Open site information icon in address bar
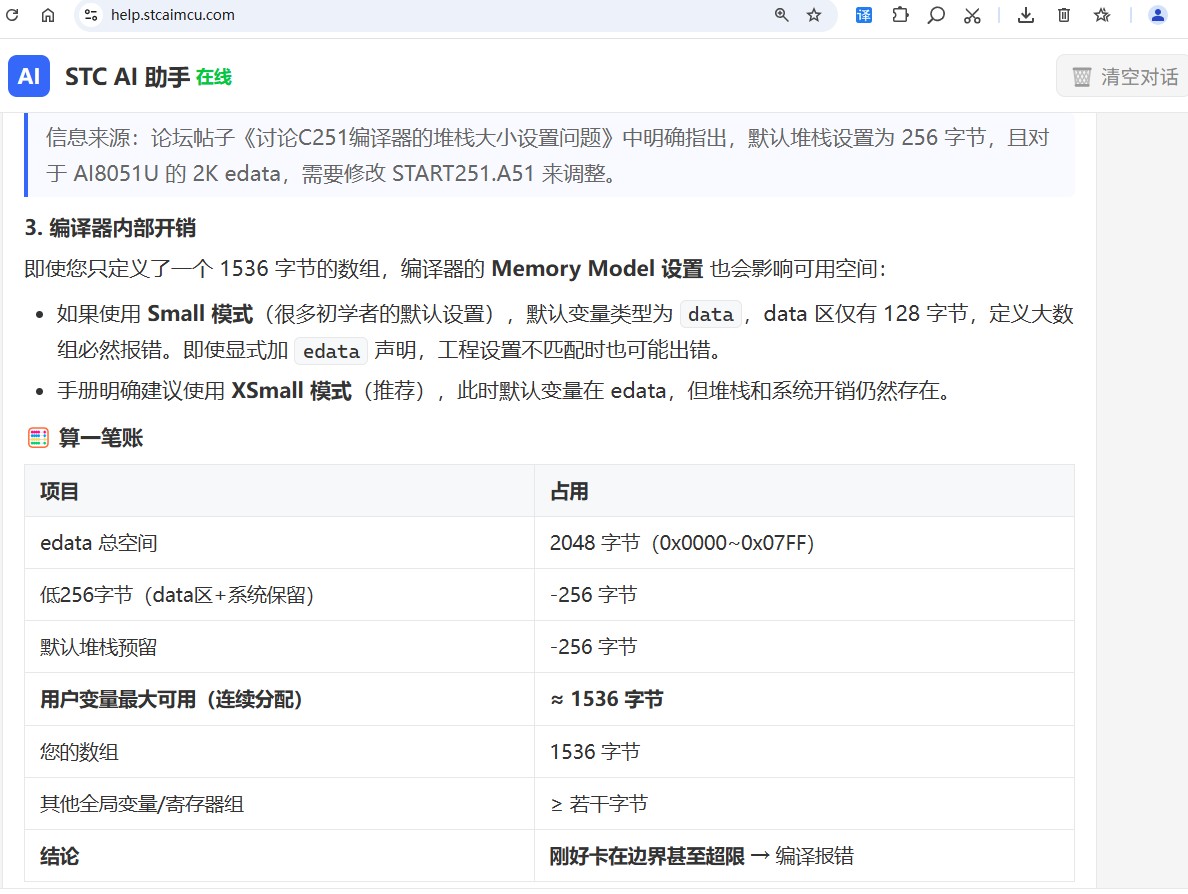Screen dimensions: 1188x894 (91, 15)
